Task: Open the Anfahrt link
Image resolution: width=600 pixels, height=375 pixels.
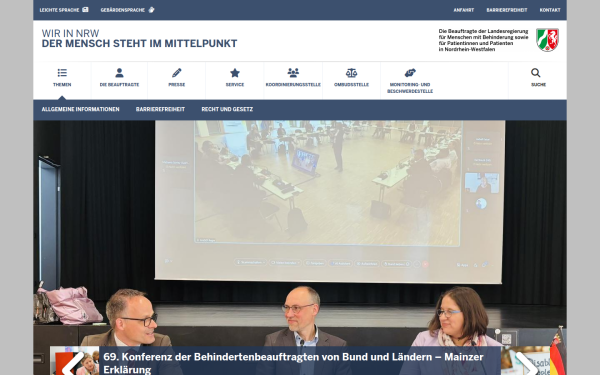Action: pyautogui.click(x=464, y=10)
